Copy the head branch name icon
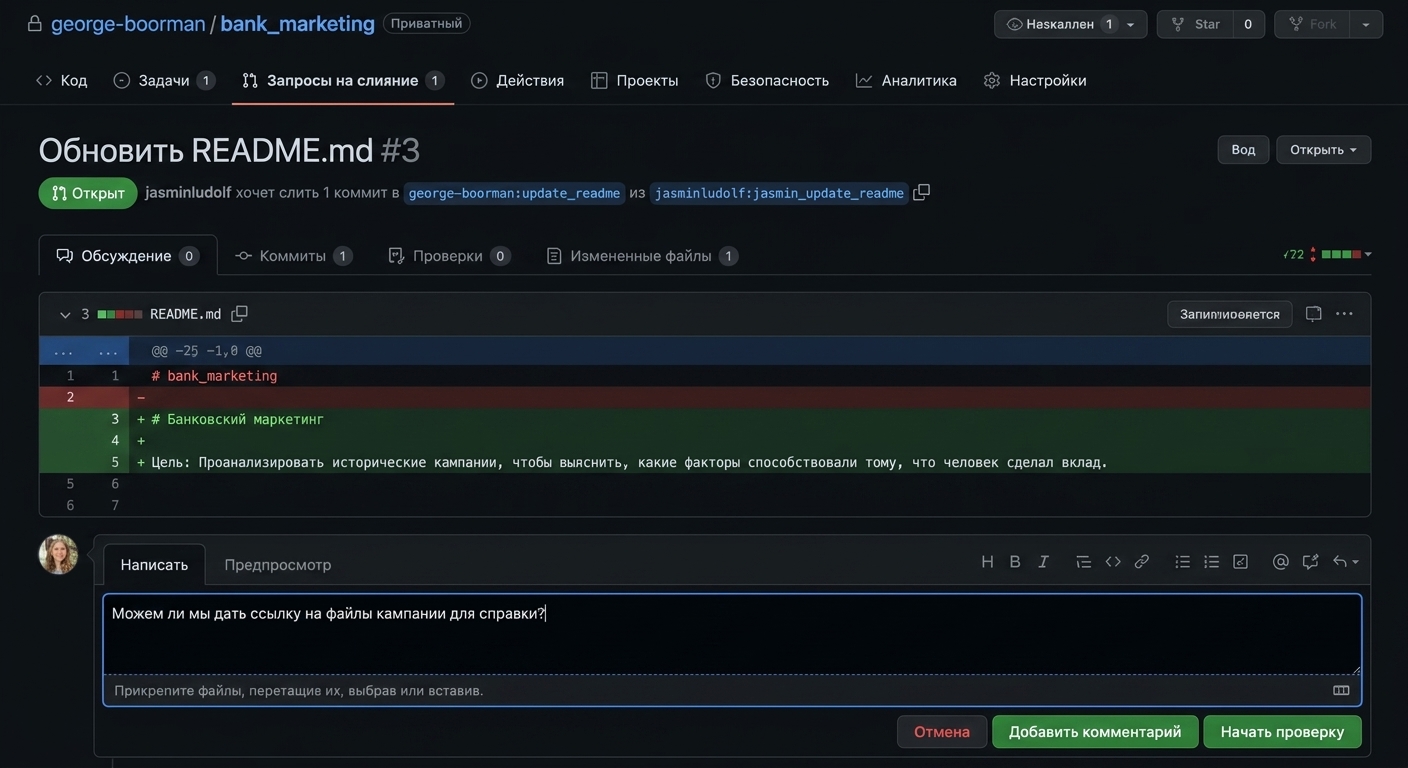 (921, 192)
